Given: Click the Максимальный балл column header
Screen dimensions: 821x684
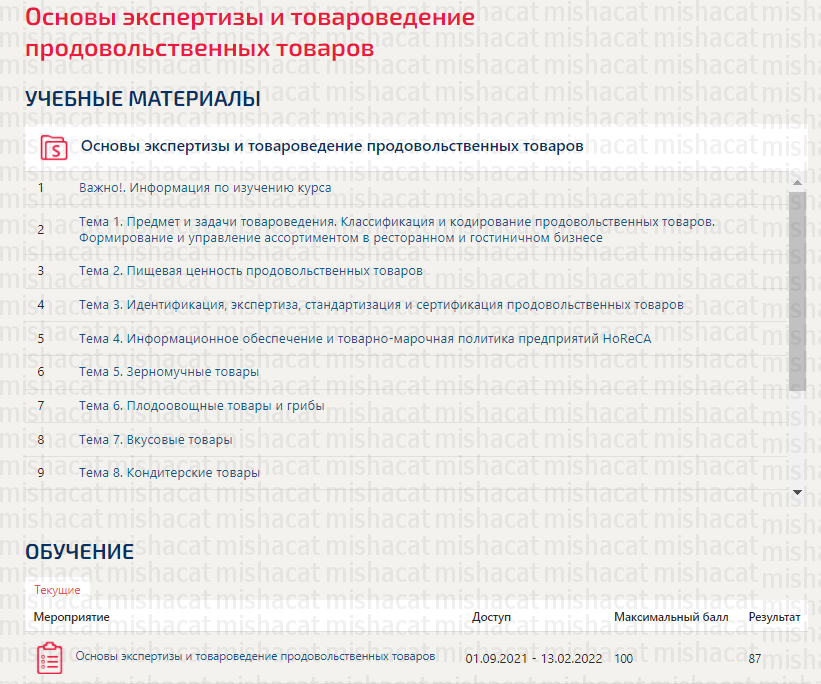Looking at the screenshot, I should click(671, 617).
